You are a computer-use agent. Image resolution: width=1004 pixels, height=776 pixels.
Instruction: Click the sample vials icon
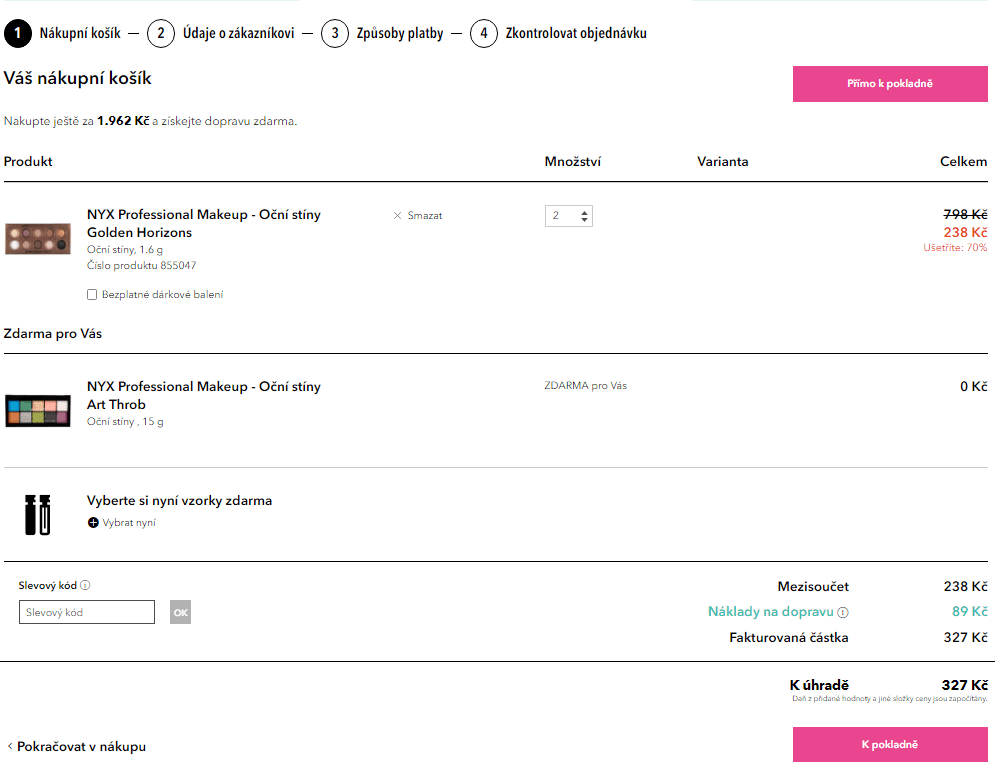click(x=38, y=514)
